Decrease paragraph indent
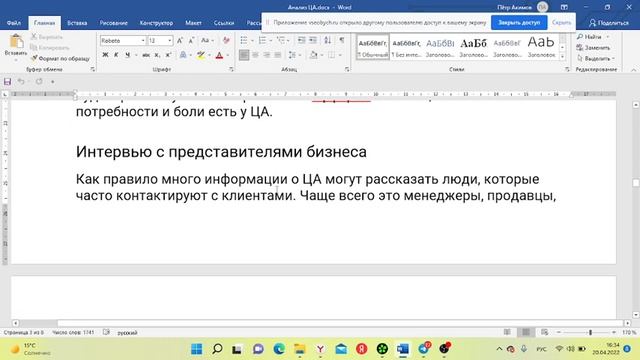The image size is (640, 360). click(301, 40)
